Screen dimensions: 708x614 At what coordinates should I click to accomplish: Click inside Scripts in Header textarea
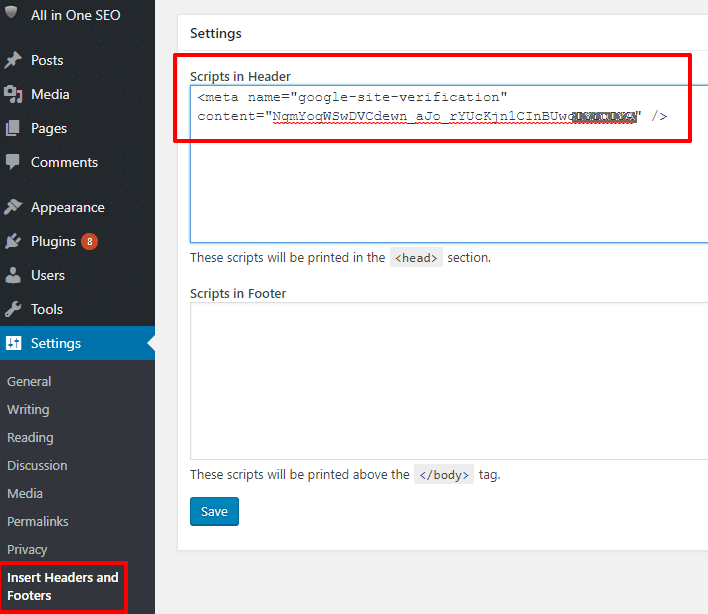(449, 163)
